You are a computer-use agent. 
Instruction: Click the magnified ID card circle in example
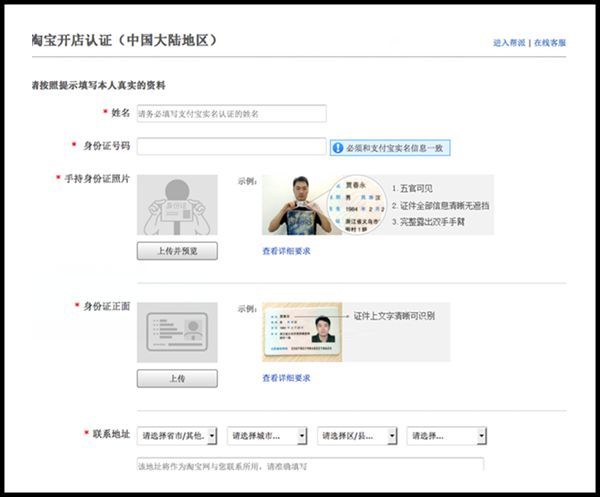pyautogui.click(x=357, y=205)
